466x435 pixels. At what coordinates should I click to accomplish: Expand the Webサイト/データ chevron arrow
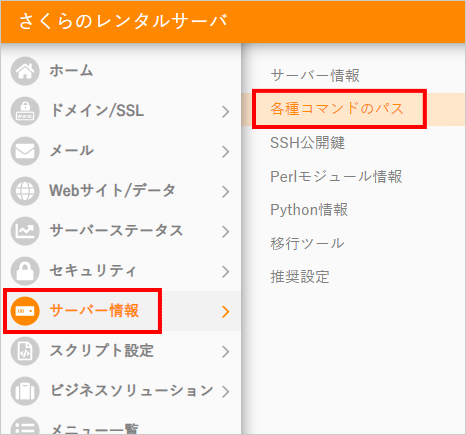pos(226,192)
